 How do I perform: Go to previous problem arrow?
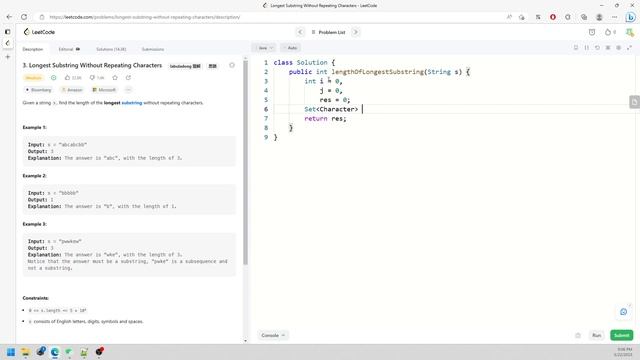300,32
